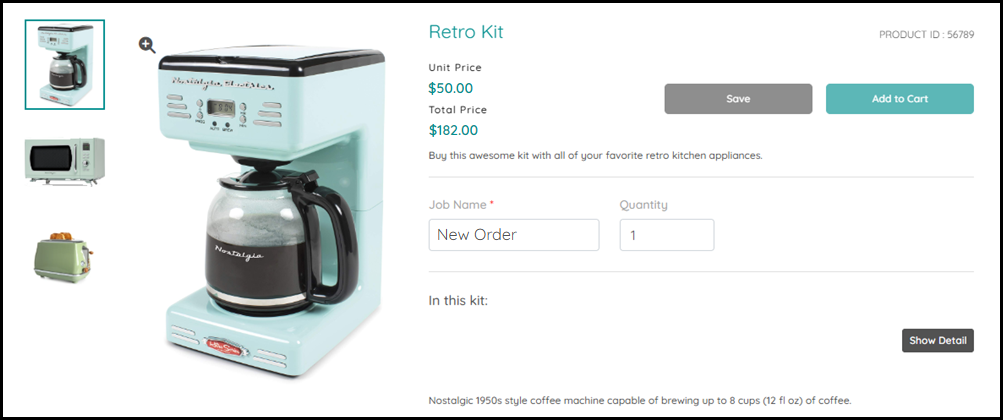Click the PRODUCT ID : 56789 text
Viewport: 1003px width, 420px height.
[x=926, y=35]
